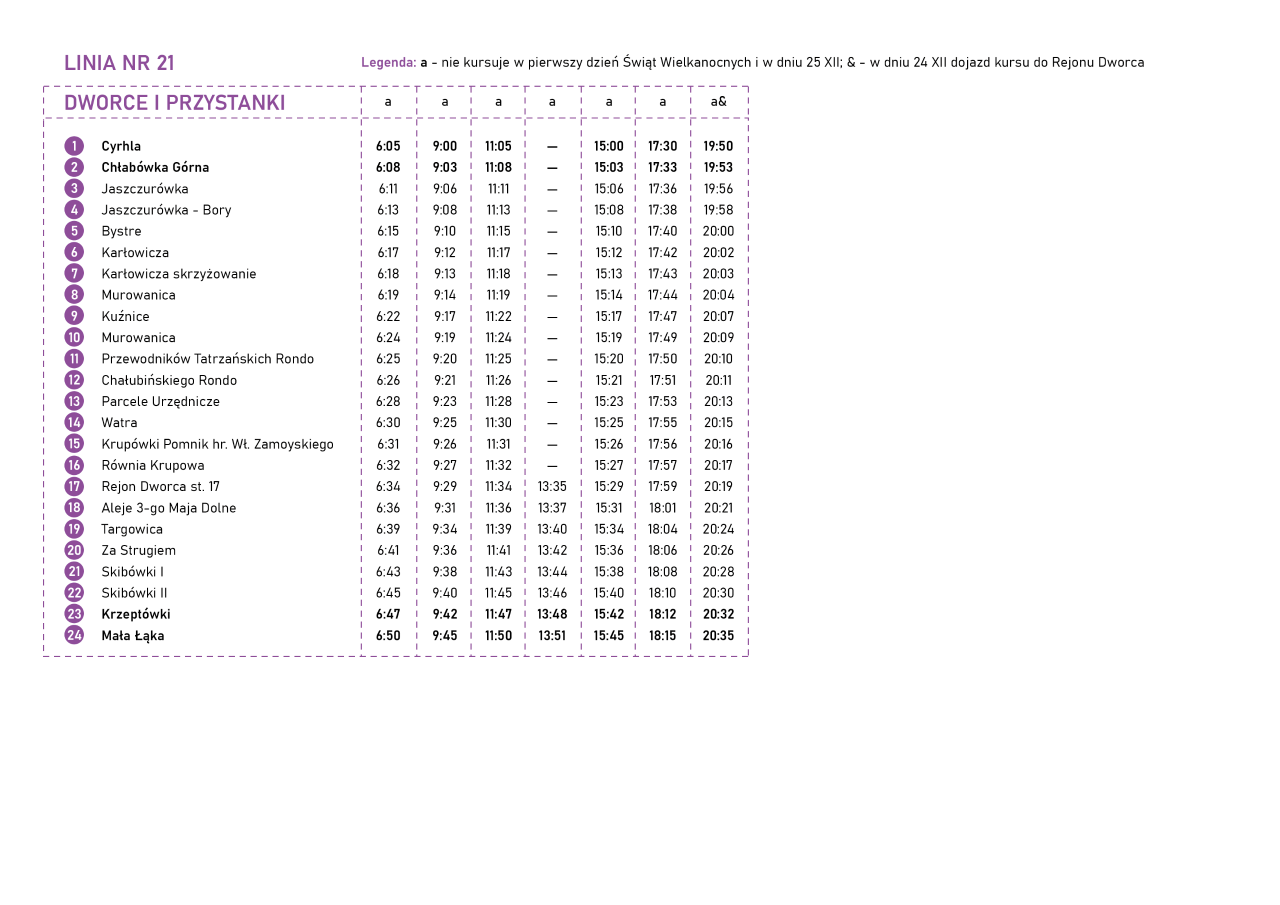This screenshot has width=1280, height=905.
Task: Select the a& column header
Action: coord(718,102)
